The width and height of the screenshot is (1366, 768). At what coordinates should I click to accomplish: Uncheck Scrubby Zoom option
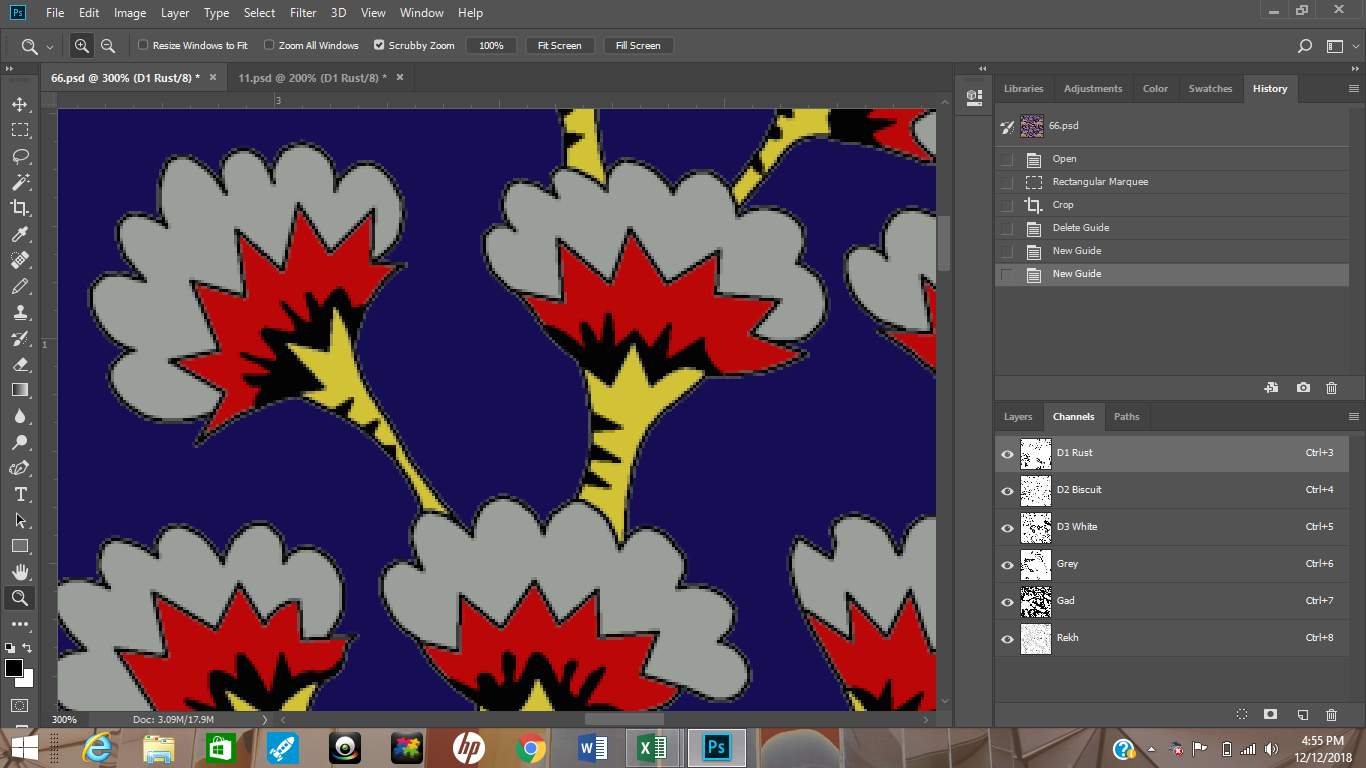[379, 45]
